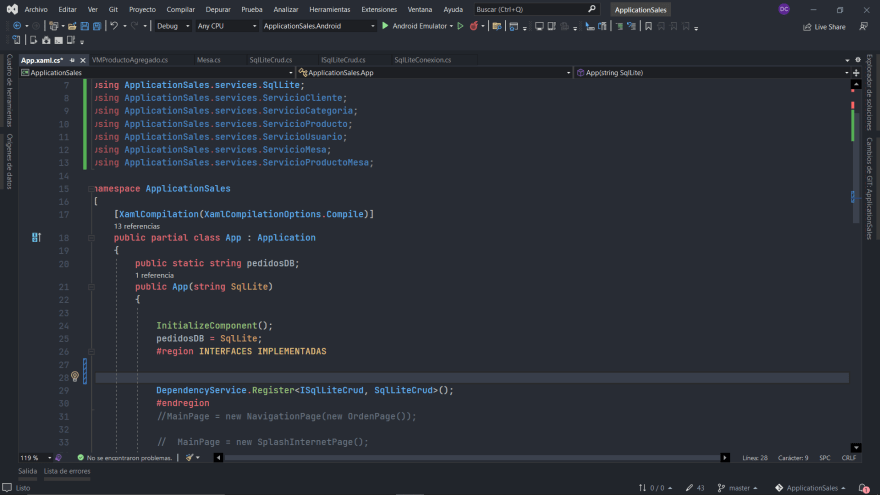Click the 1 referencia CodeLens link
The height and width of the screenshot is (495, 880).
pos(154,275)
